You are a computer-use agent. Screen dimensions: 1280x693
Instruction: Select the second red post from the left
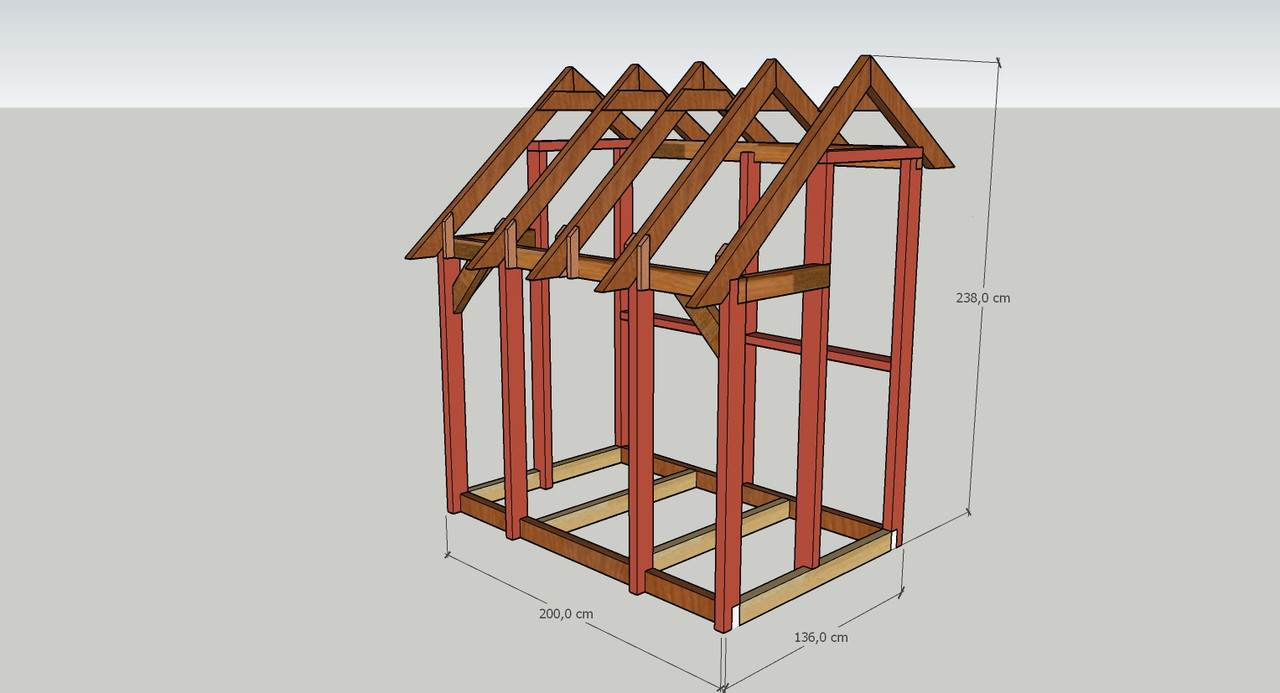click(514, 400)
